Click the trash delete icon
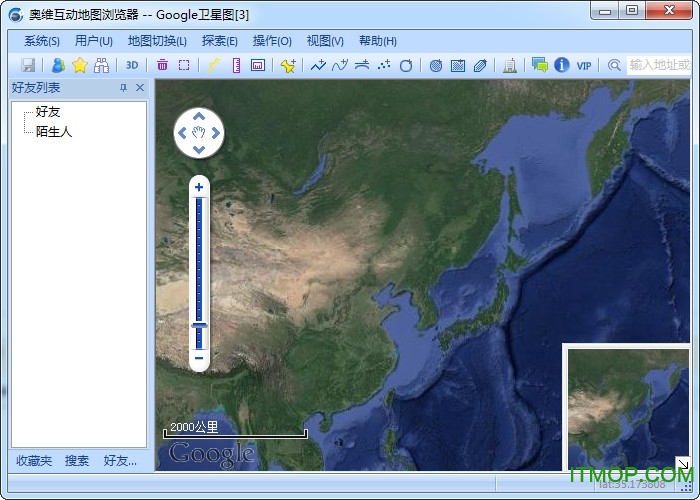 162,65
